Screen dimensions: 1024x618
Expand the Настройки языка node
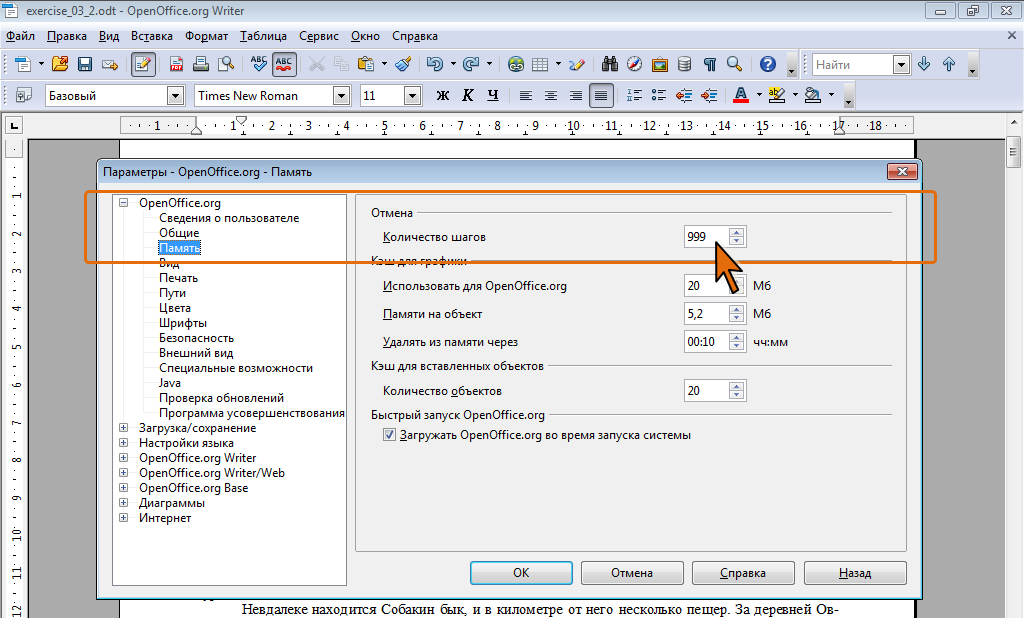tap(123, 443)
